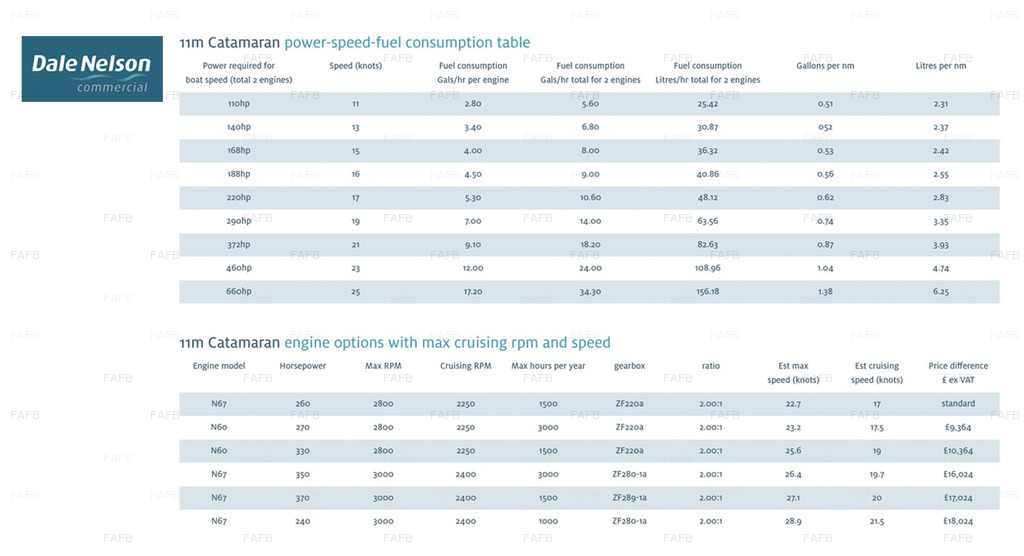The height and width of the screenshot is (556, 1024).
Task: Click the 28.9 est max speed value
Action: [x=793, y=521]
